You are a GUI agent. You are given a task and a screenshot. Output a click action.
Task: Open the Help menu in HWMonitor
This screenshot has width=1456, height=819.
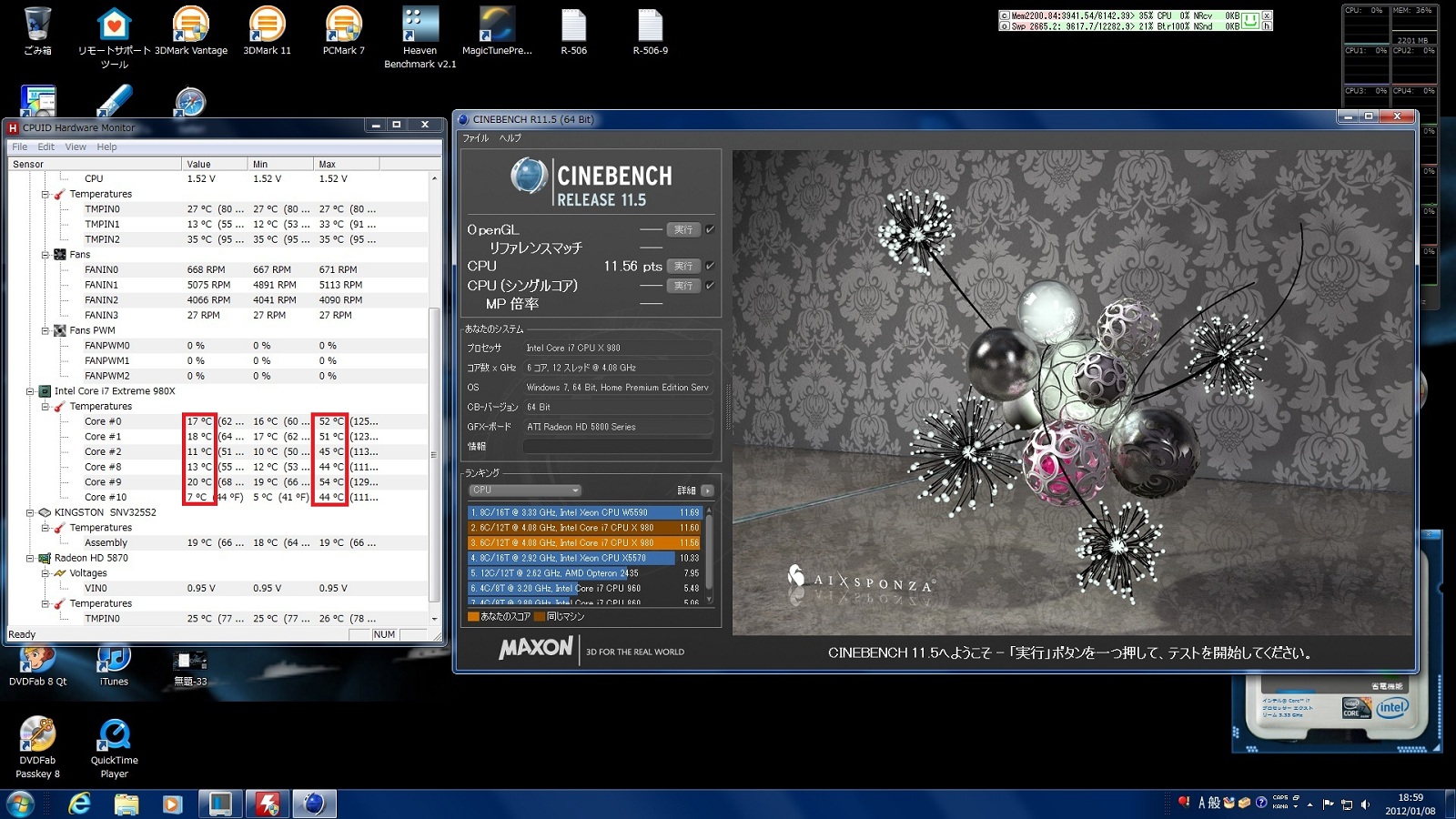tap(106, 147)
